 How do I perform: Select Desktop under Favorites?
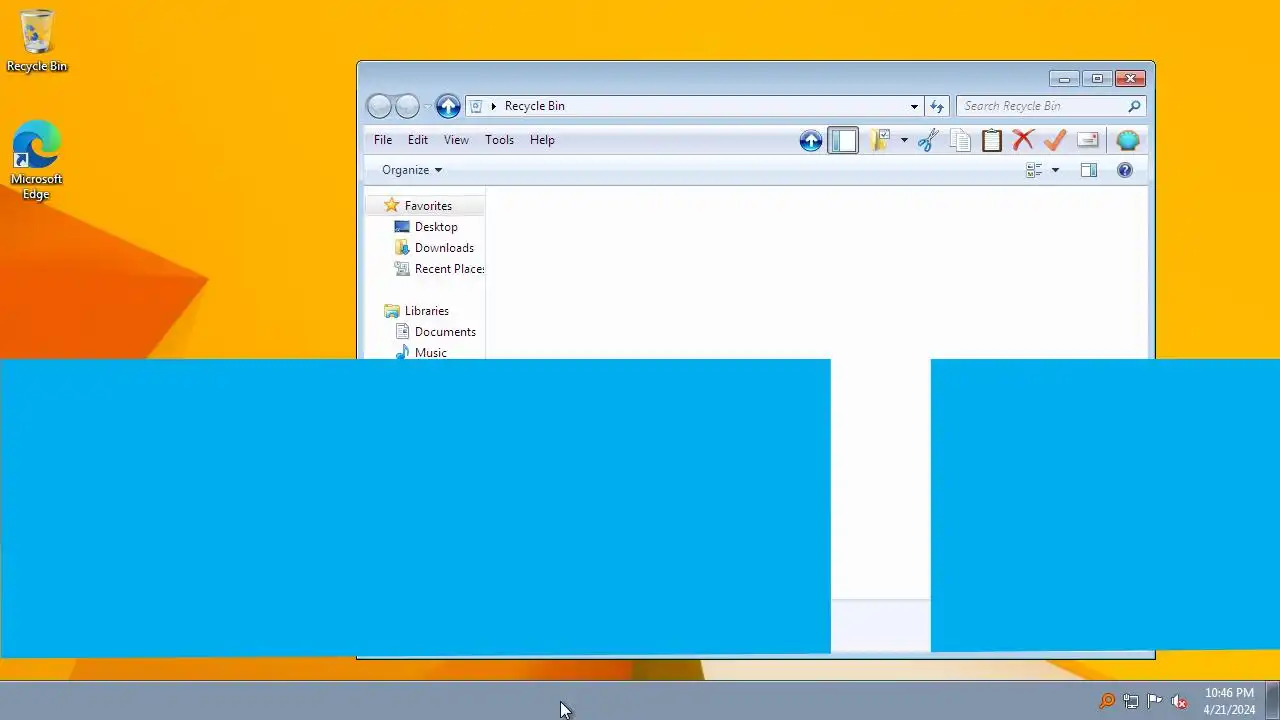[x=436, y=227]
